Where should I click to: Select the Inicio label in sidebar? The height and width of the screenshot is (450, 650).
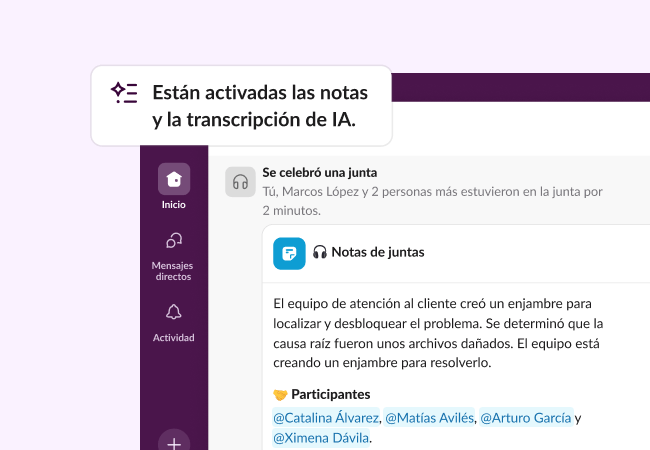tap(174, 205)
